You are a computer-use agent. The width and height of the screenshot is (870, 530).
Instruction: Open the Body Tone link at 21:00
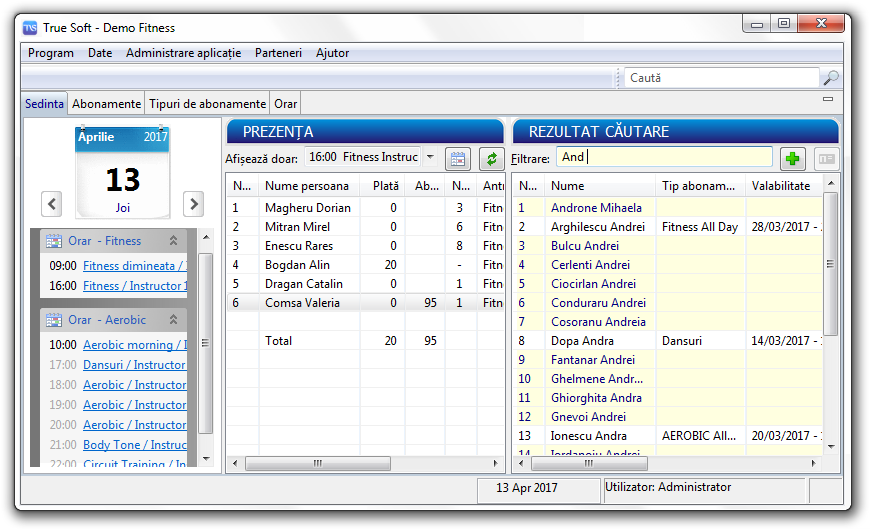[x=134, y=445]
